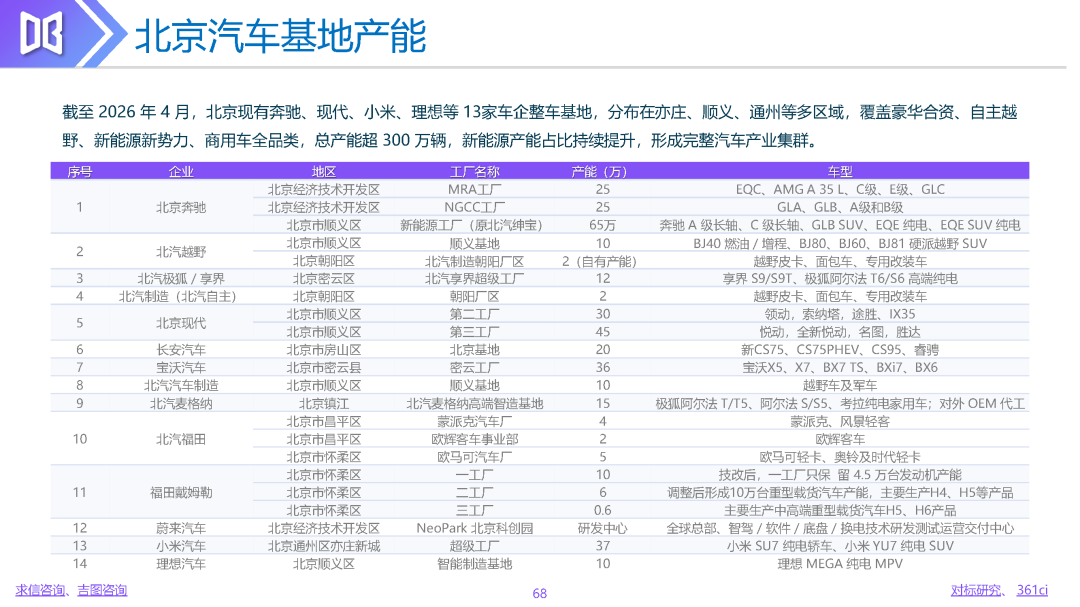
Task: Select the 北汽福田 company cell
Action: pyautogui.click(x=181, y=440)
